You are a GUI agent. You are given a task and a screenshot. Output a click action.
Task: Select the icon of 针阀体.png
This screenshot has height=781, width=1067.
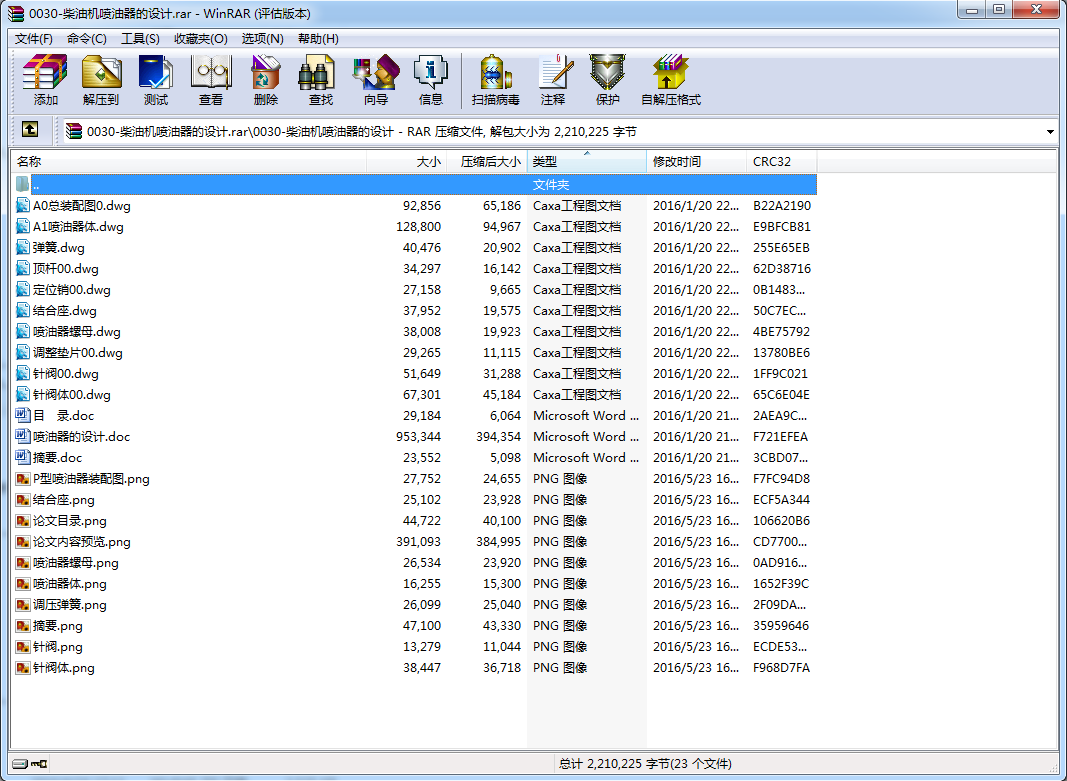coord(22,668)
